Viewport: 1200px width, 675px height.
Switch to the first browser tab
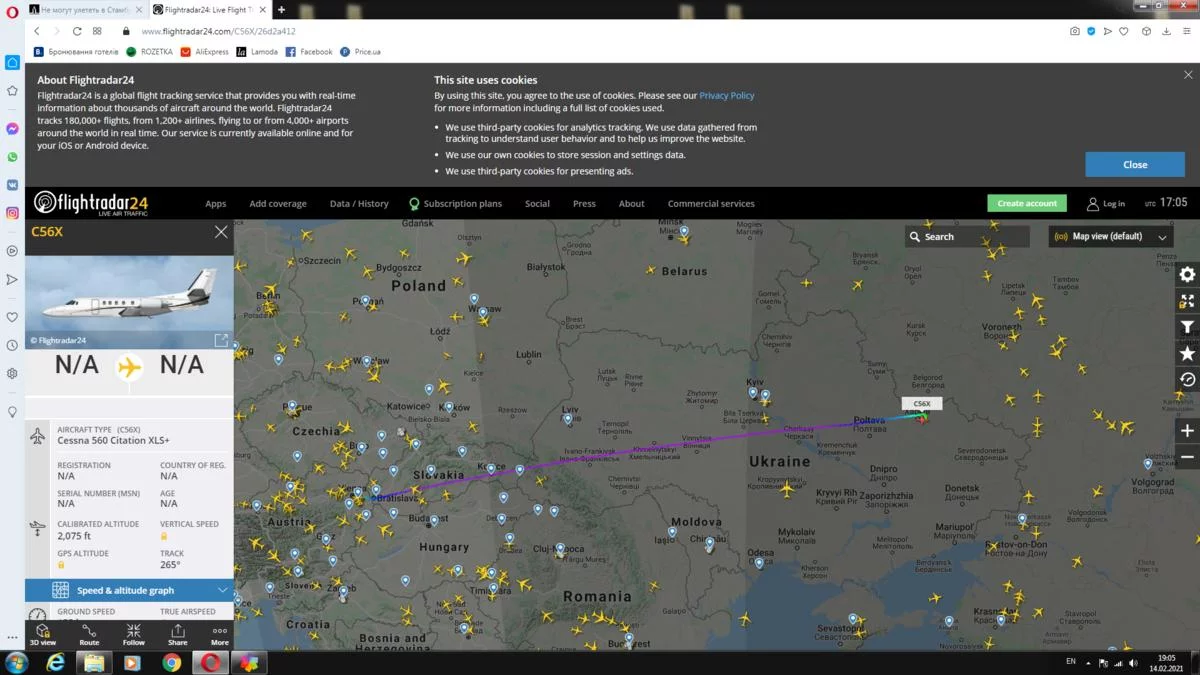click(x=86, y=9)
